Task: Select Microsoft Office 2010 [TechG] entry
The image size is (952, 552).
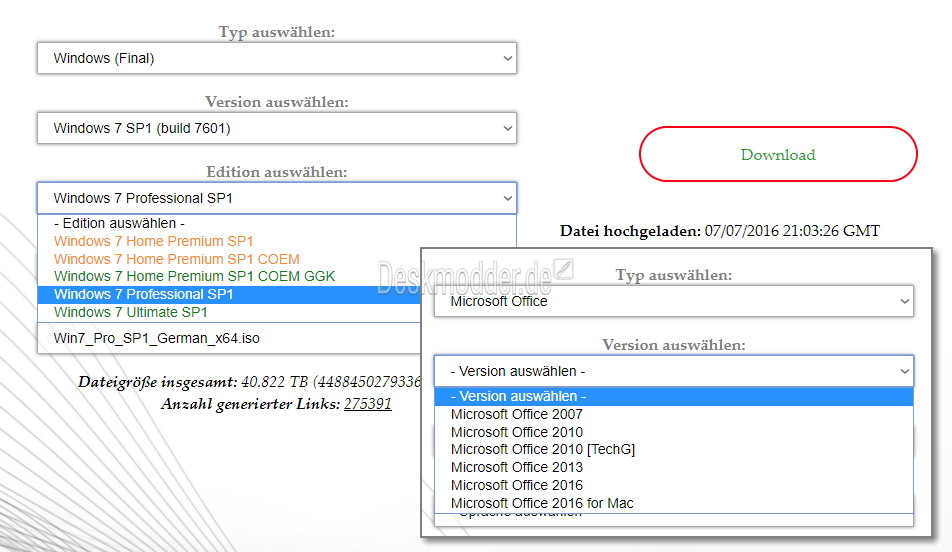Action: tap(674, 449)
